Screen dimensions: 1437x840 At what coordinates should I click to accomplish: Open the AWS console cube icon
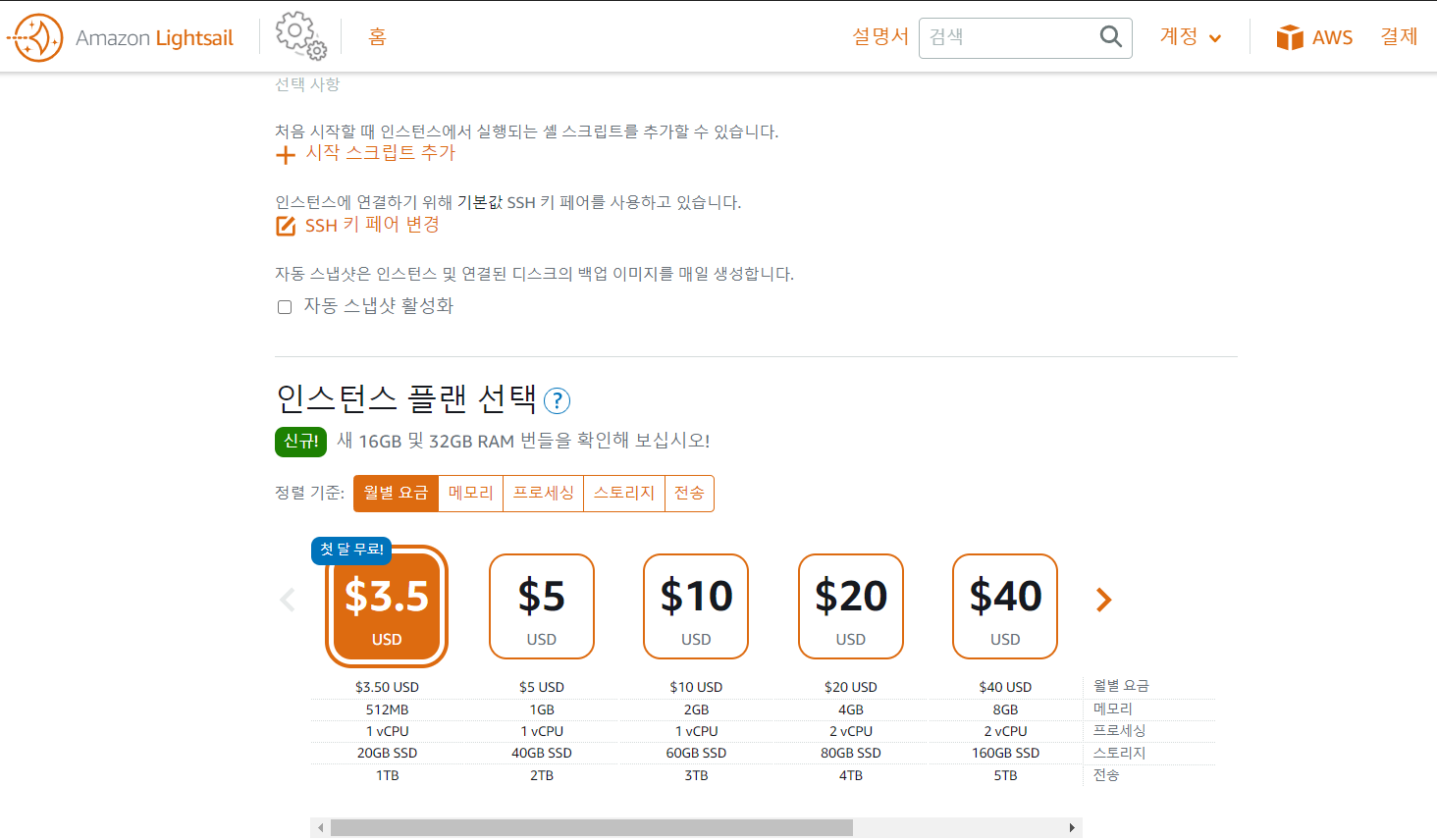click(x=1289, y=37)
